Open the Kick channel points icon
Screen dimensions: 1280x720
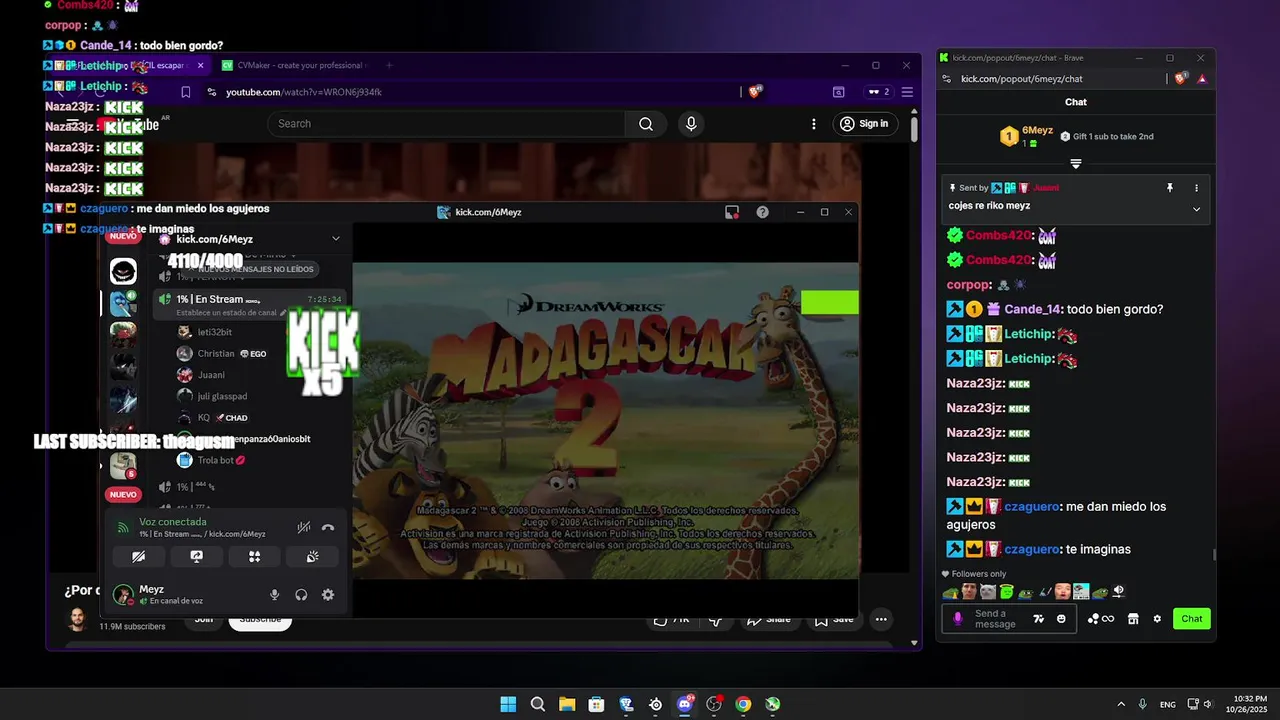click(x=1100, y=619)
